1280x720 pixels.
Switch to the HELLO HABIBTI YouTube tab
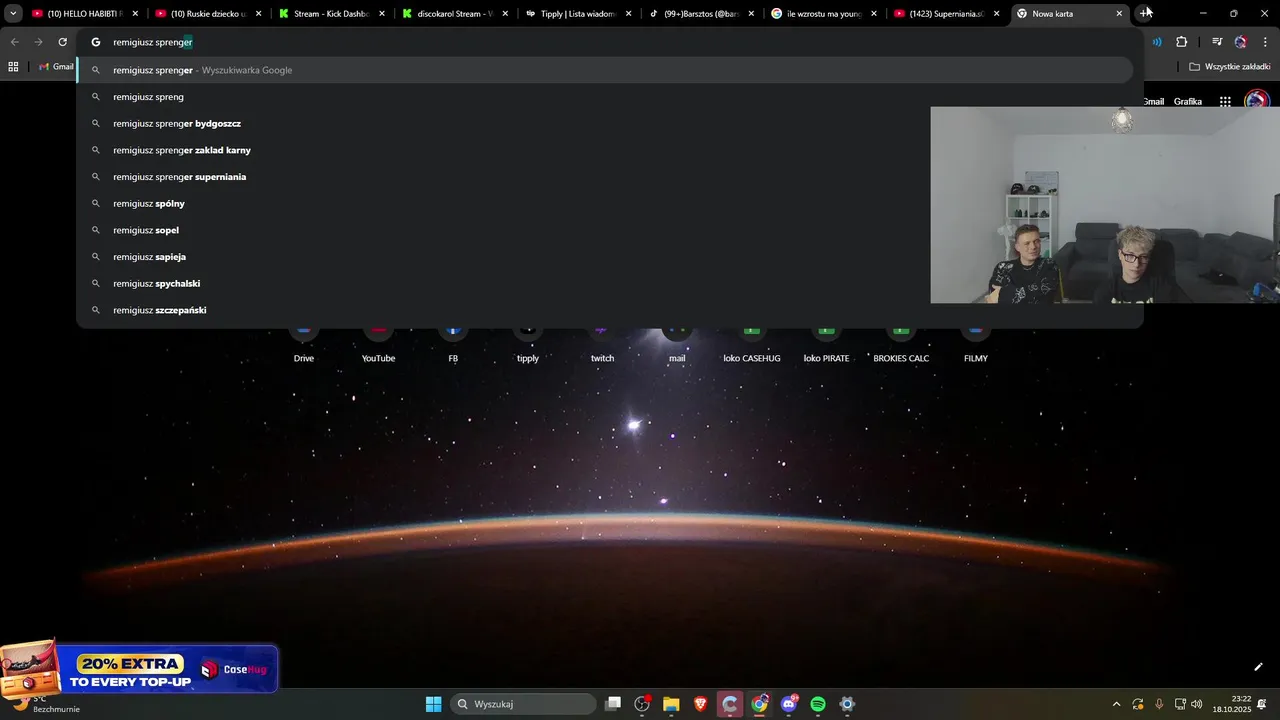(x=85, y=14)
